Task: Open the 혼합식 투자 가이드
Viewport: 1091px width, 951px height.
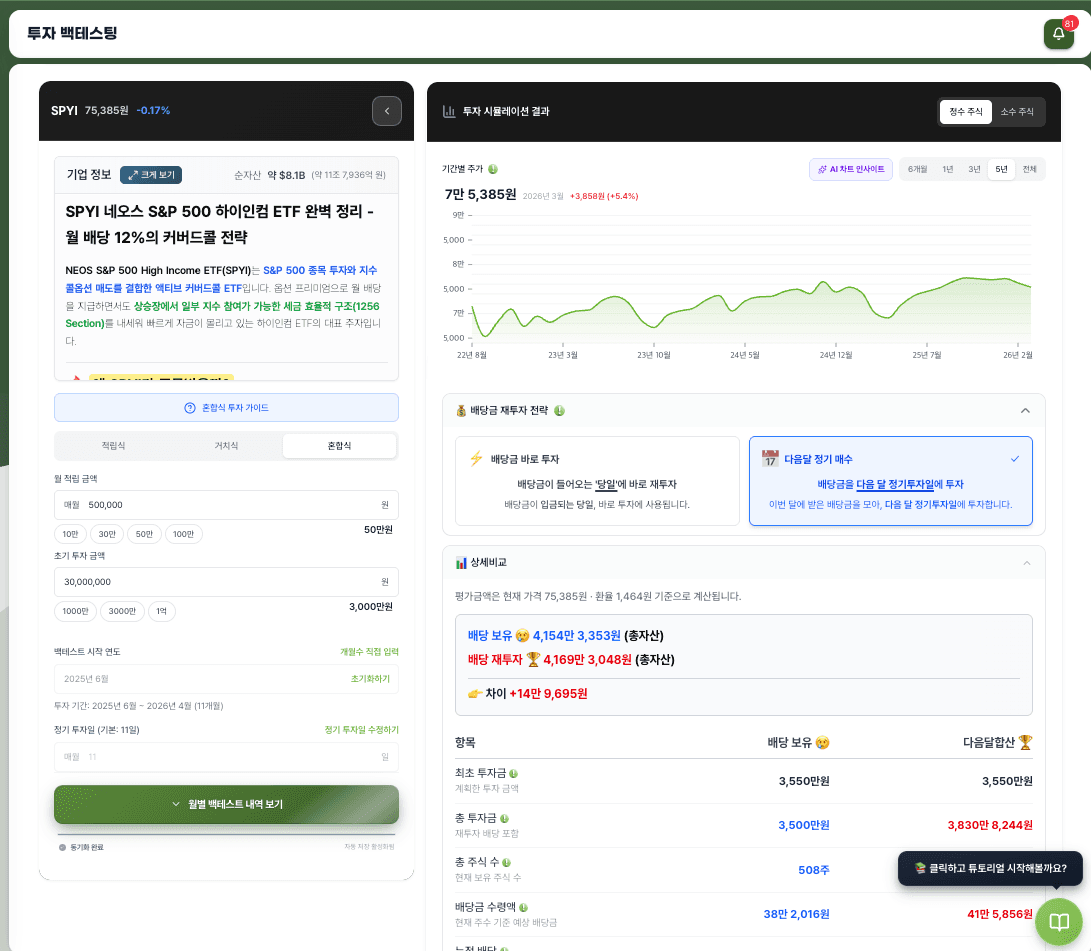Action: 226,408
